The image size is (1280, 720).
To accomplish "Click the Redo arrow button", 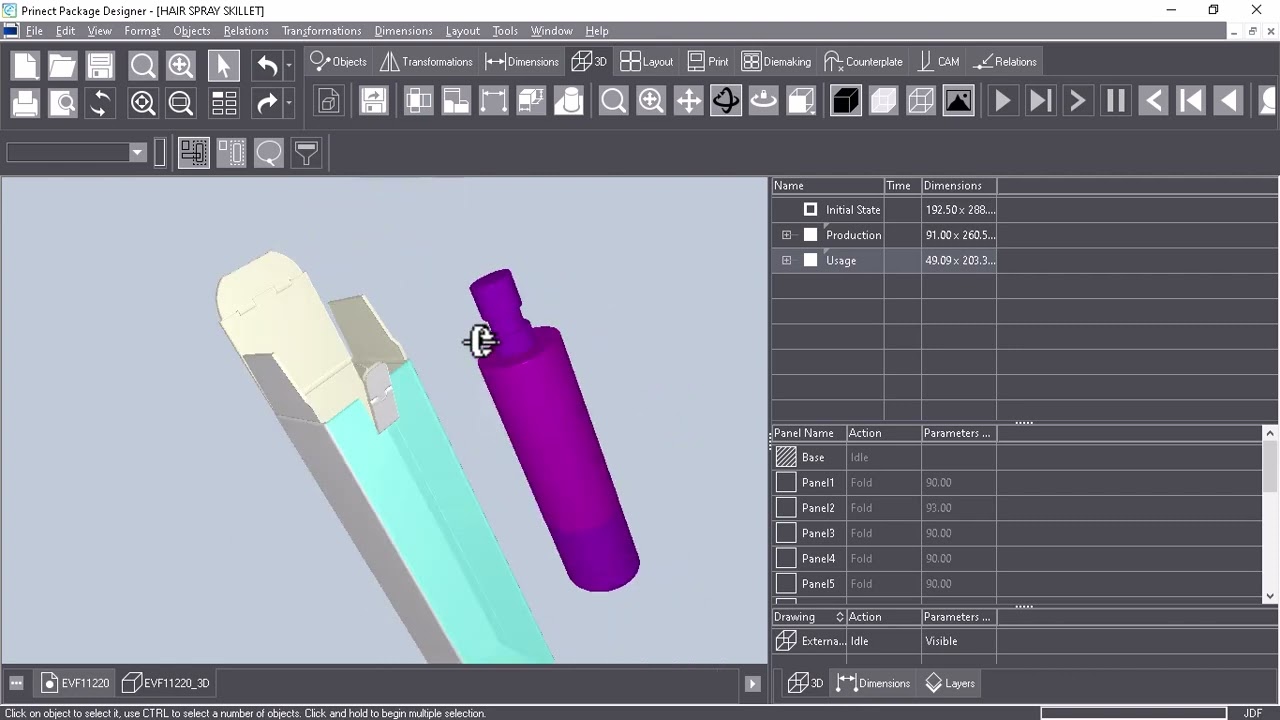I will point(267,103).
